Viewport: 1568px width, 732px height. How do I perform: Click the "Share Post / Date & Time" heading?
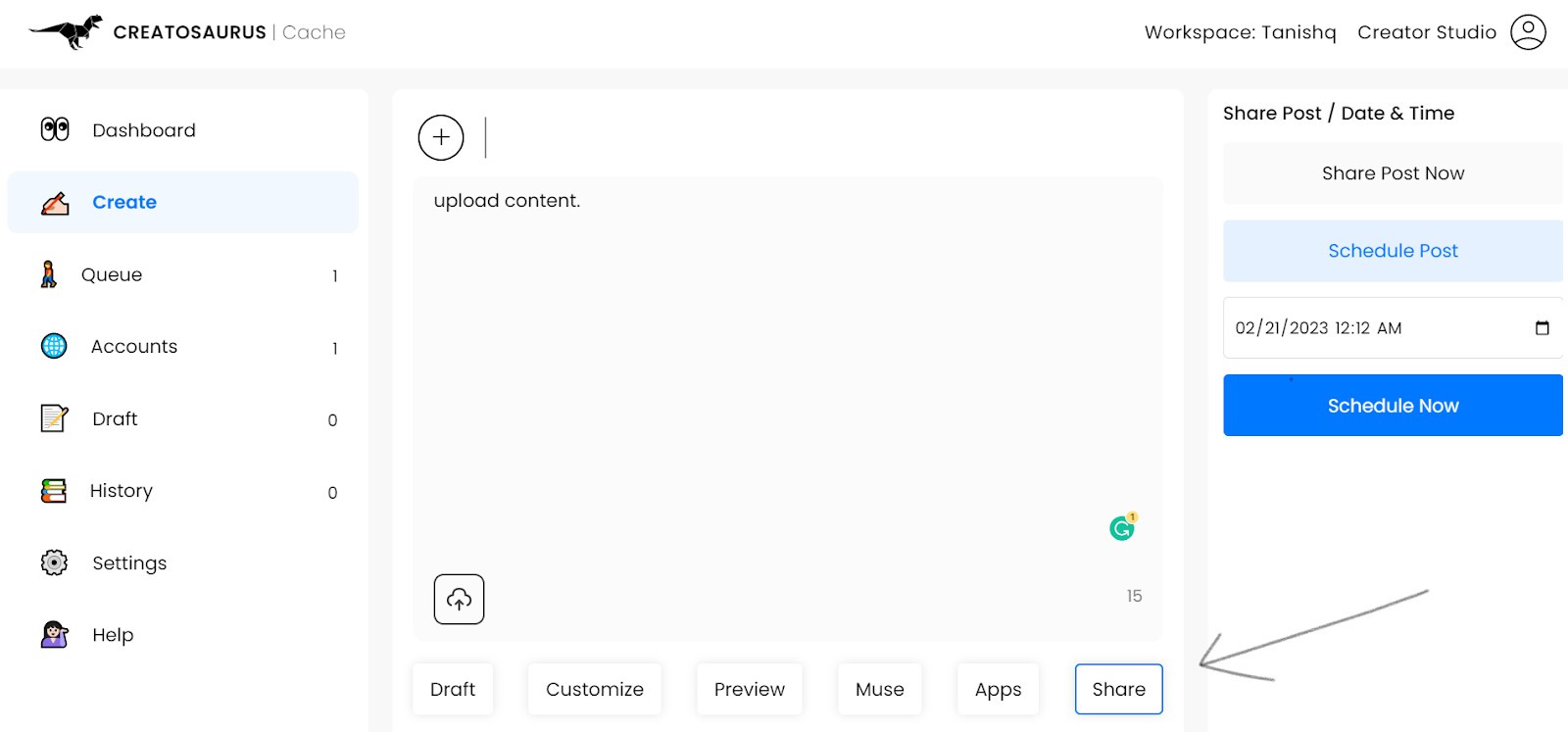(x=1339, y=113)
